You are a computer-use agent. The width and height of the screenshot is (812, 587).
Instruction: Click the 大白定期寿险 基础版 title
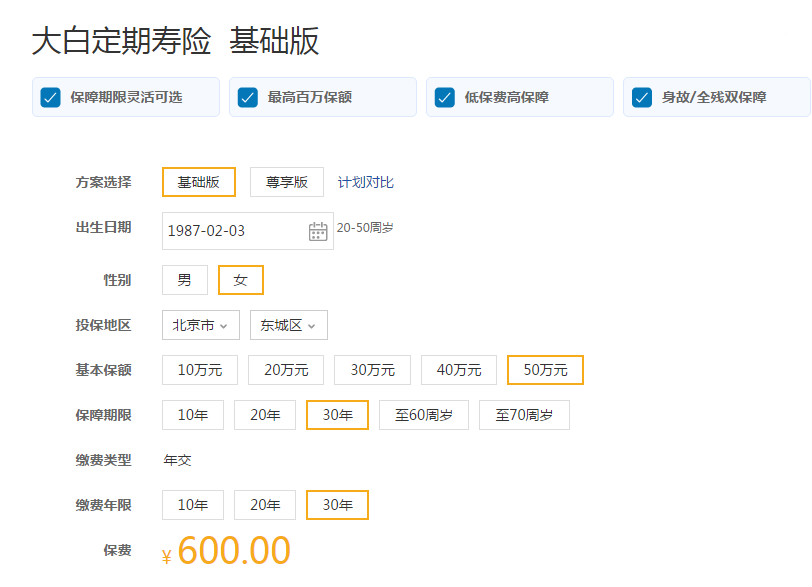175,40
